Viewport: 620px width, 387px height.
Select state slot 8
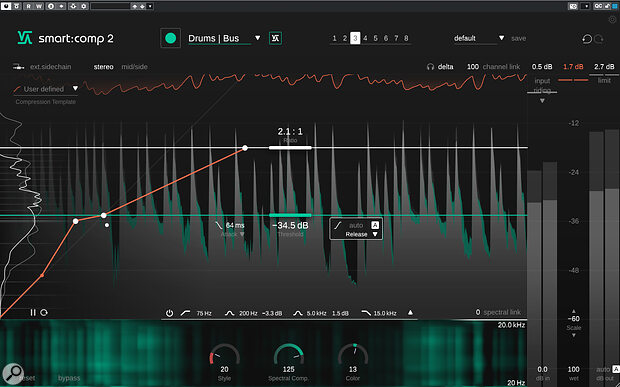click(x=406, y=38)
